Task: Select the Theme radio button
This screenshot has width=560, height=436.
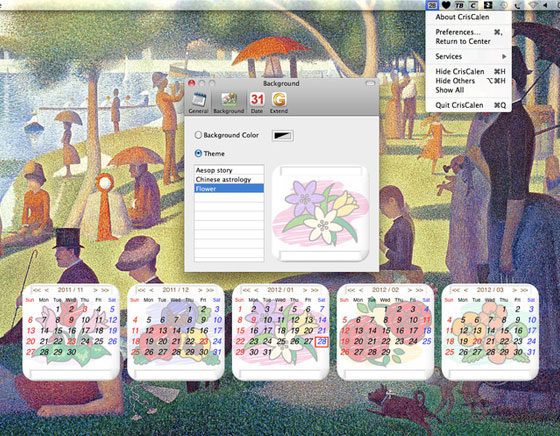Action: pyautogui.click(x=198, y=154)
